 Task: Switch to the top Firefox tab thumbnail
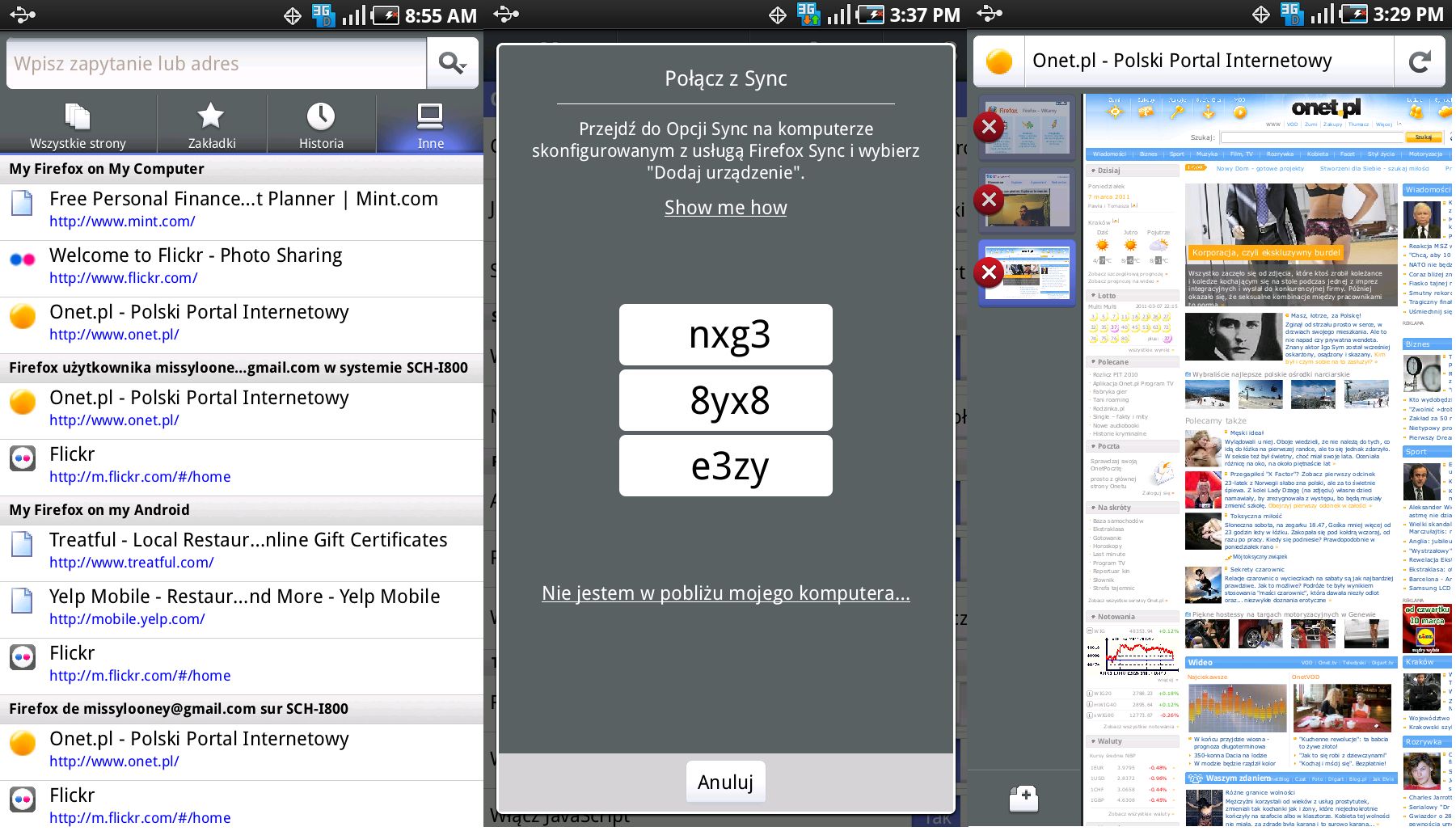pyautogui.click(x=1028, y=128)
